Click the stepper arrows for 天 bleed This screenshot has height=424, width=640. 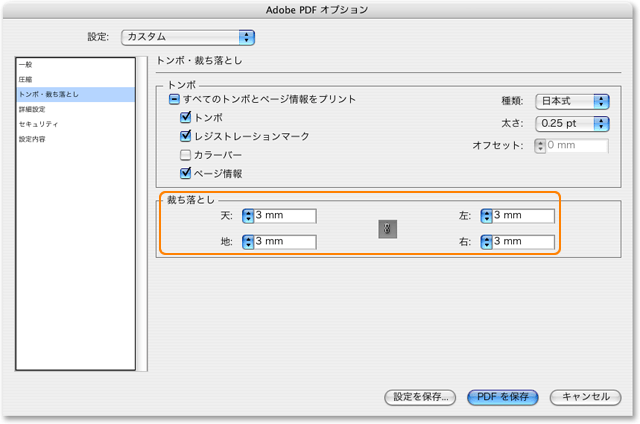[249, 215]
